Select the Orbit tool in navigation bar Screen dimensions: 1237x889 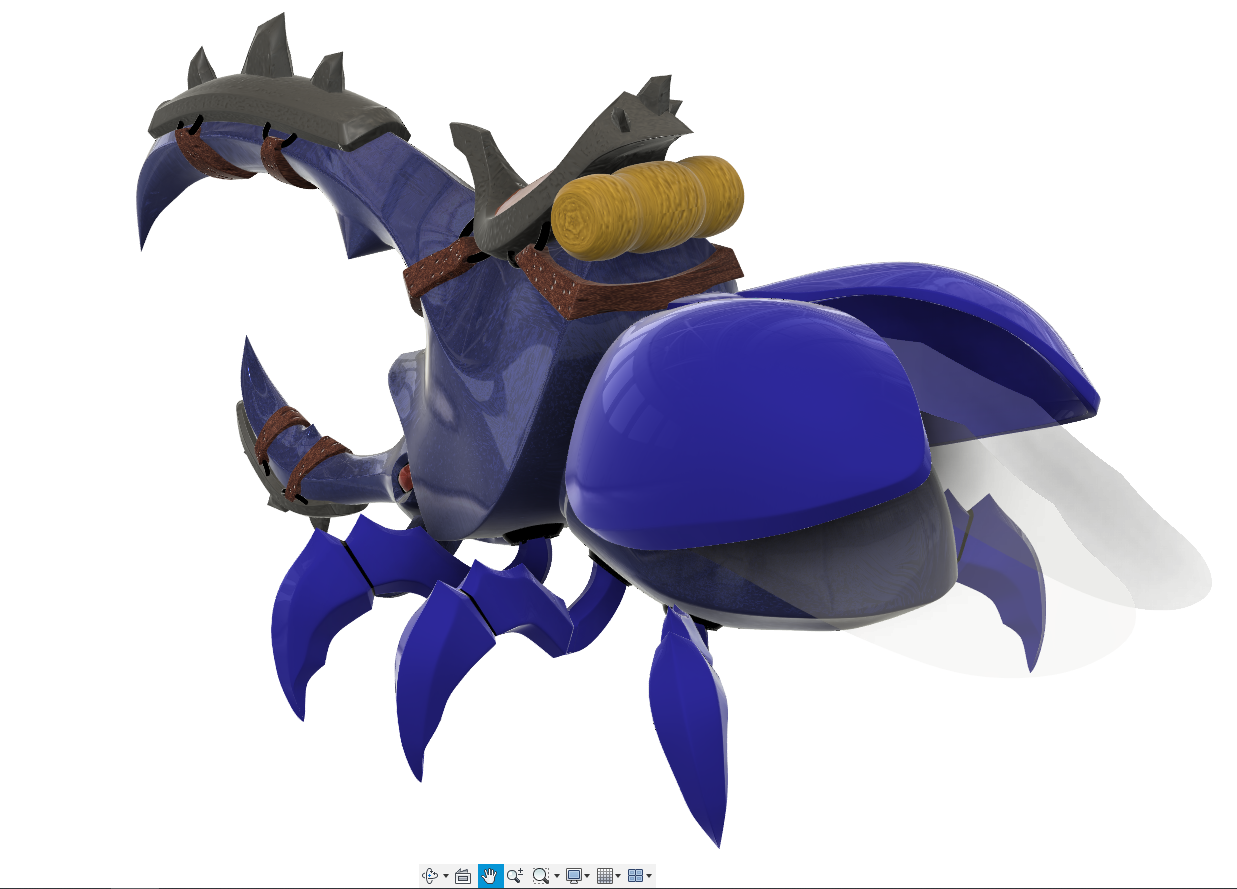pos(430,875)
